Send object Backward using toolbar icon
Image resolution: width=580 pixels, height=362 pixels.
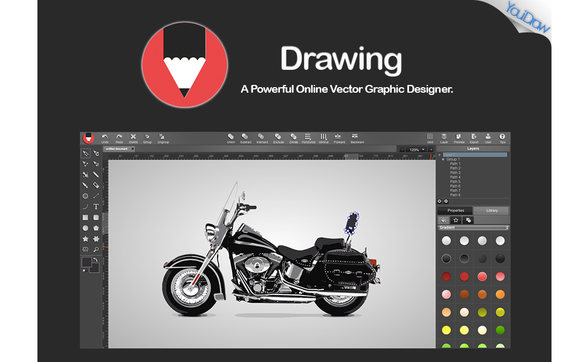[x=355, y=137]
